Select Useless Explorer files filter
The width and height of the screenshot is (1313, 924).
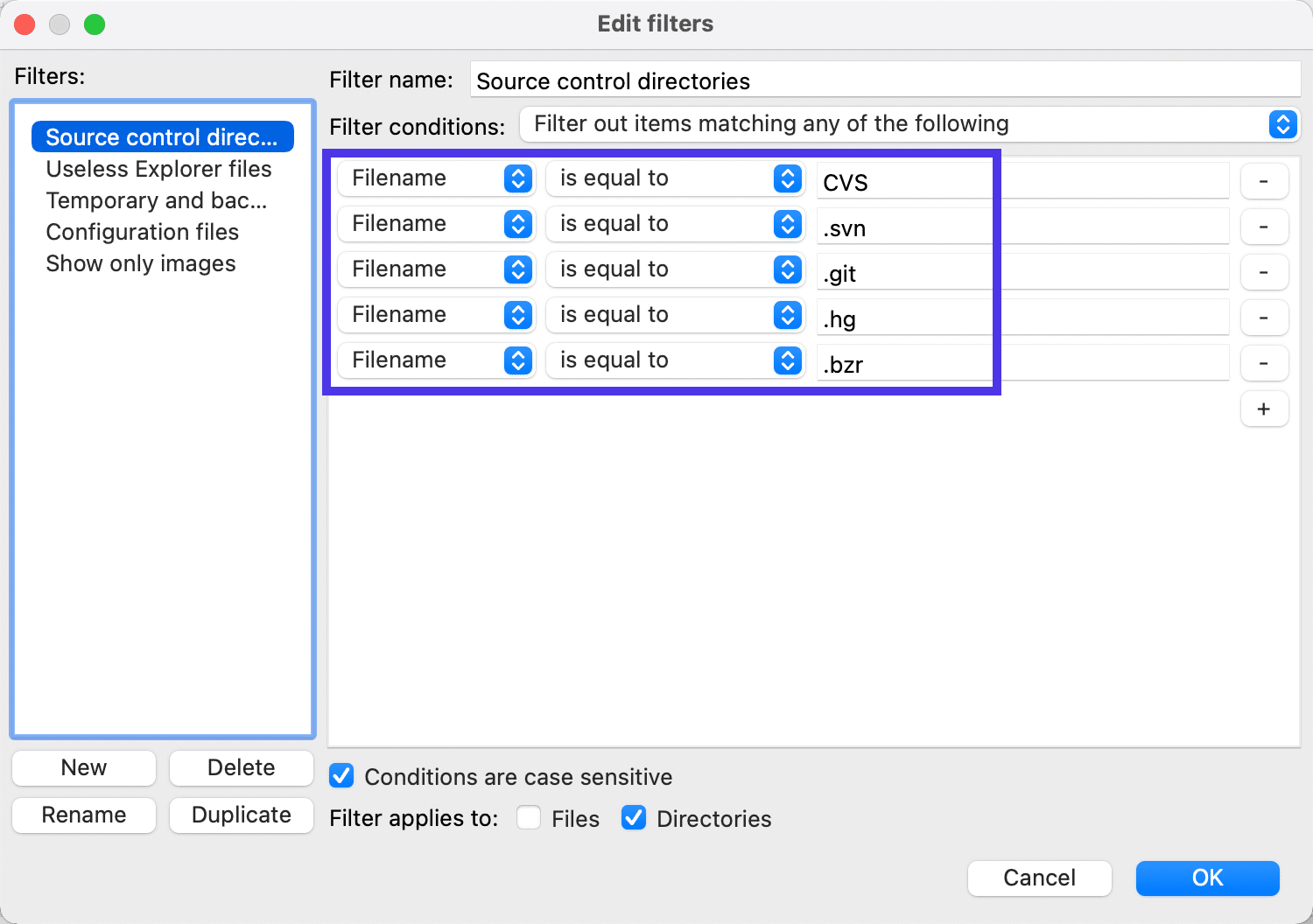(x=158, y=169)
